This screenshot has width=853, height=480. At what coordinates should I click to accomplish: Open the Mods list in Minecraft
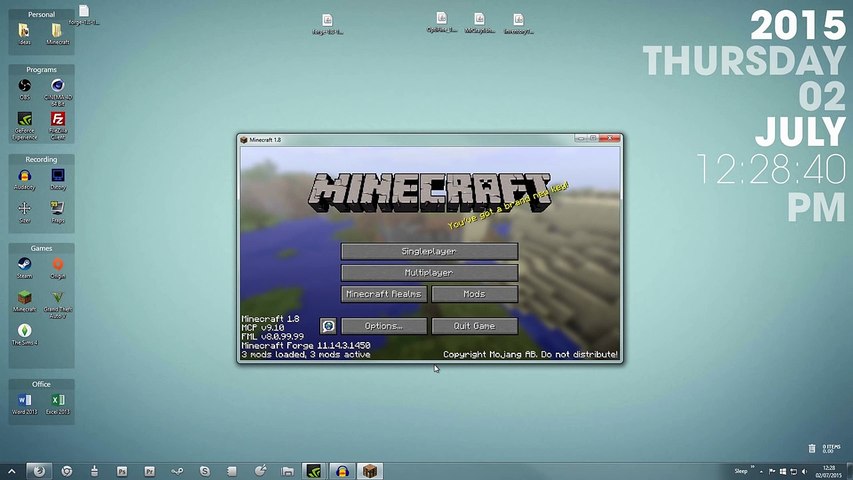click(474, 294)
